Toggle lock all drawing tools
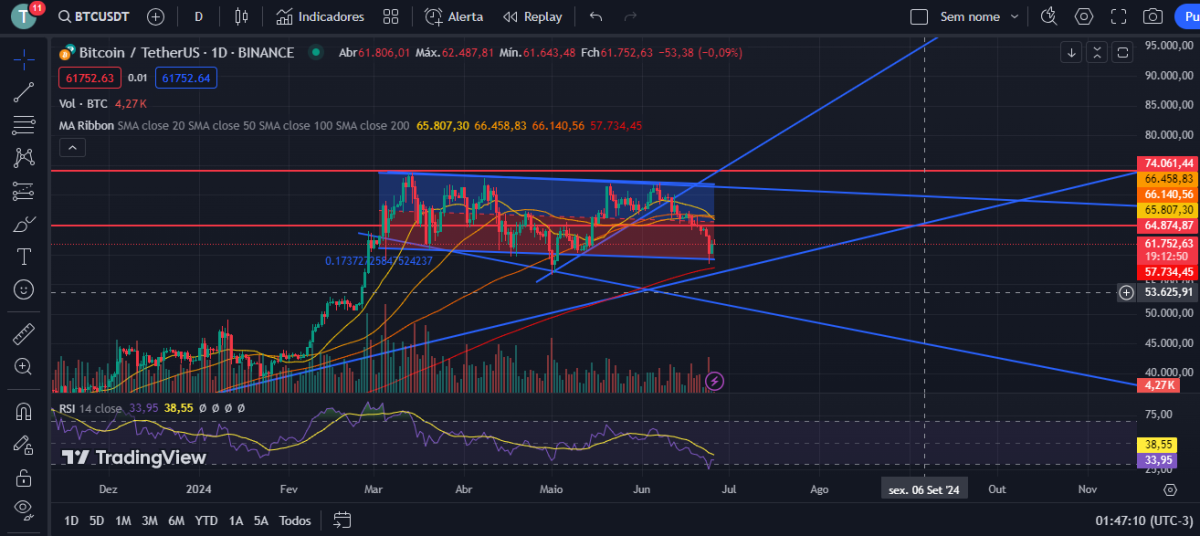1200x536 pixels. pyautogui.click(x=24, y=478)
